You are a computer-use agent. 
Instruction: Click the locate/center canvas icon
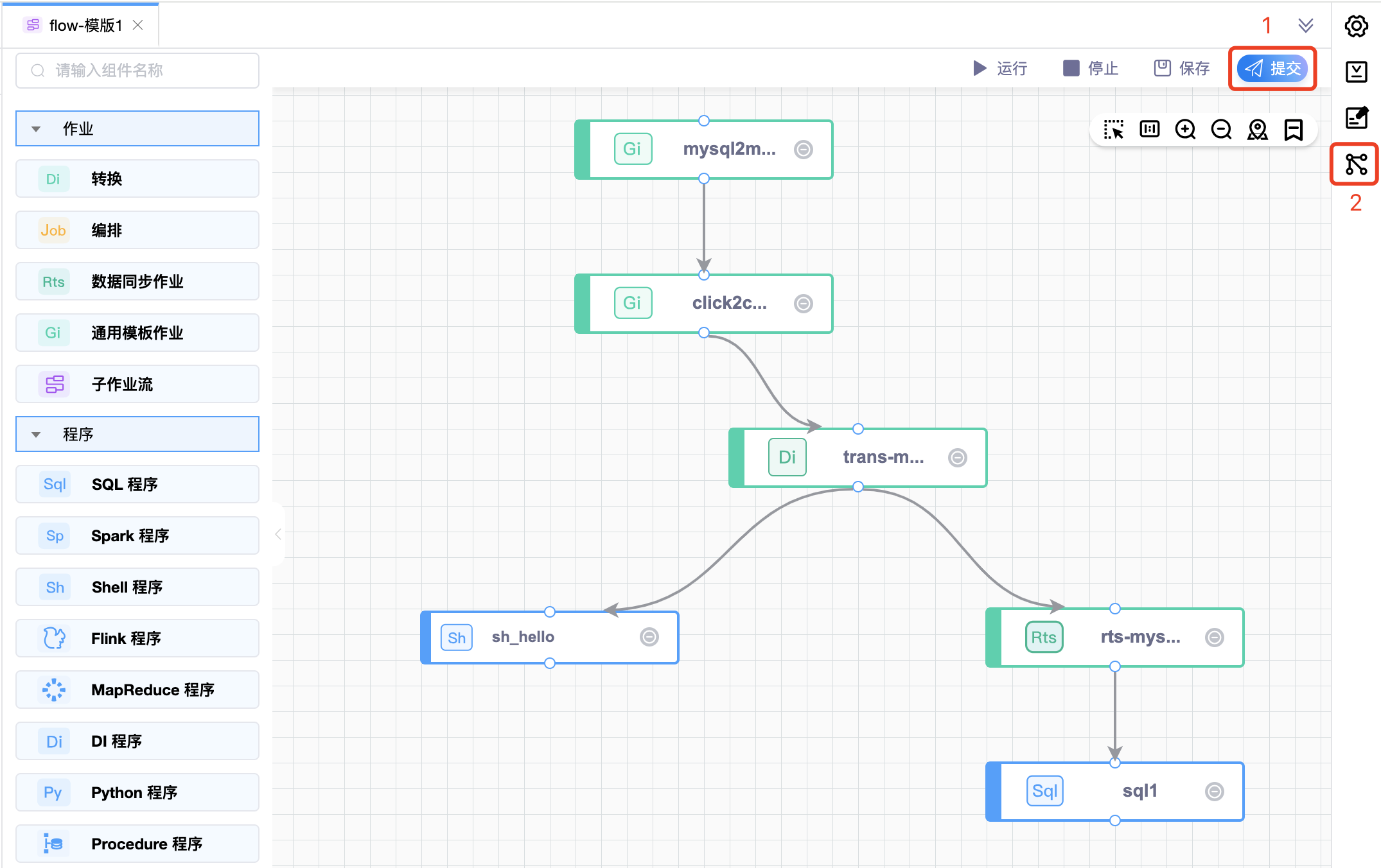(1257, 130)
